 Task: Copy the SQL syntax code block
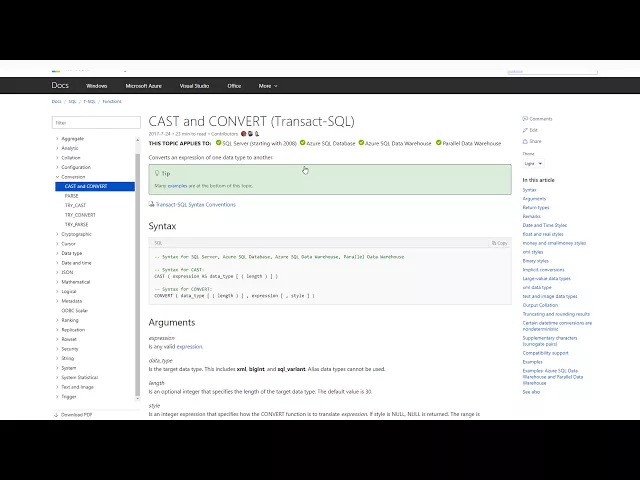(500, 243)
